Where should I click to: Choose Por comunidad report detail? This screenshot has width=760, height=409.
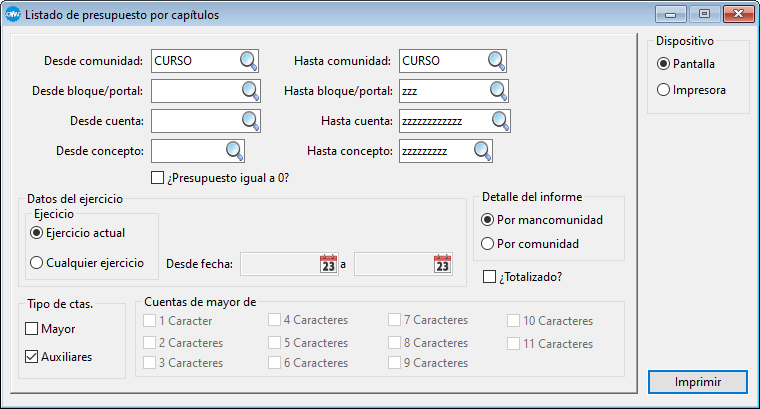click(488, 243)
